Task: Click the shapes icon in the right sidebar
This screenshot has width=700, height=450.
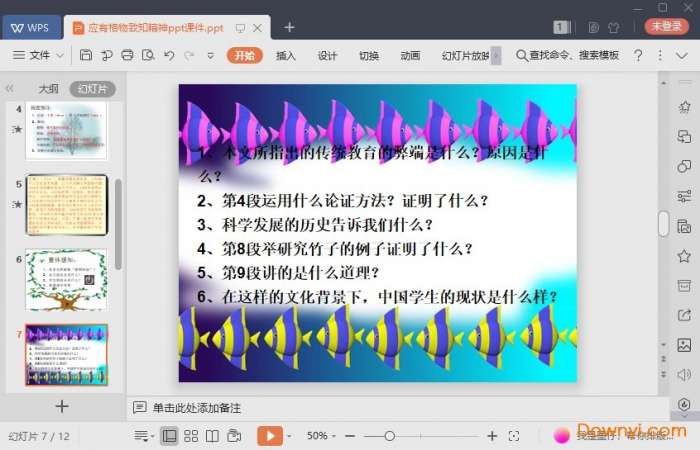Action: 684,167
